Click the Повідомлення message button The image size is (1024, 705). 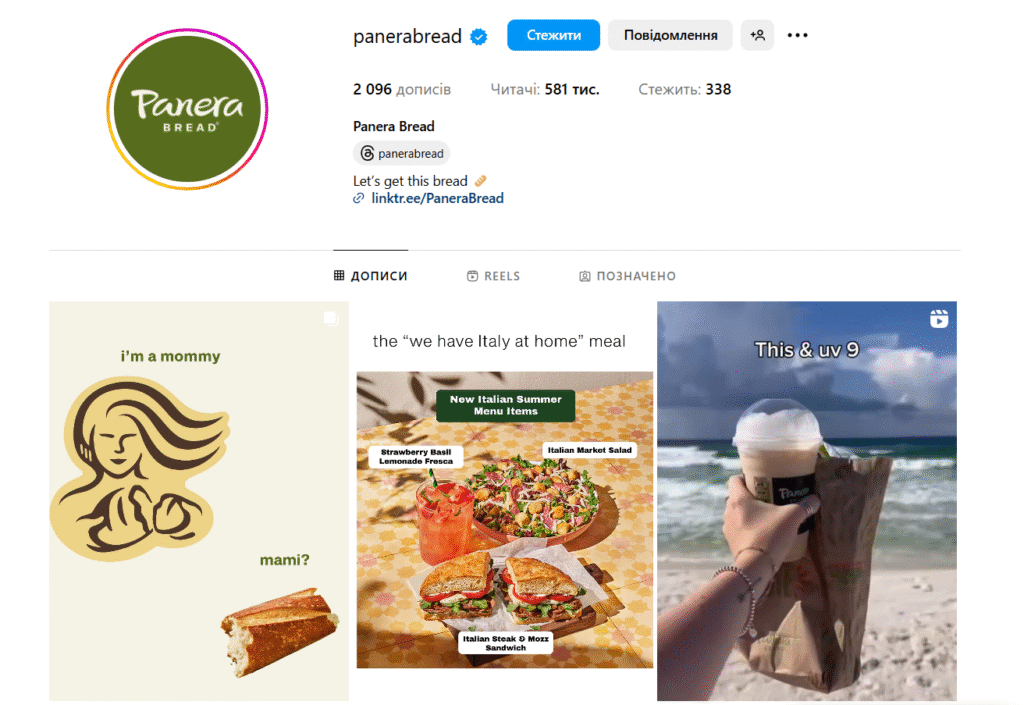(671, 35)
